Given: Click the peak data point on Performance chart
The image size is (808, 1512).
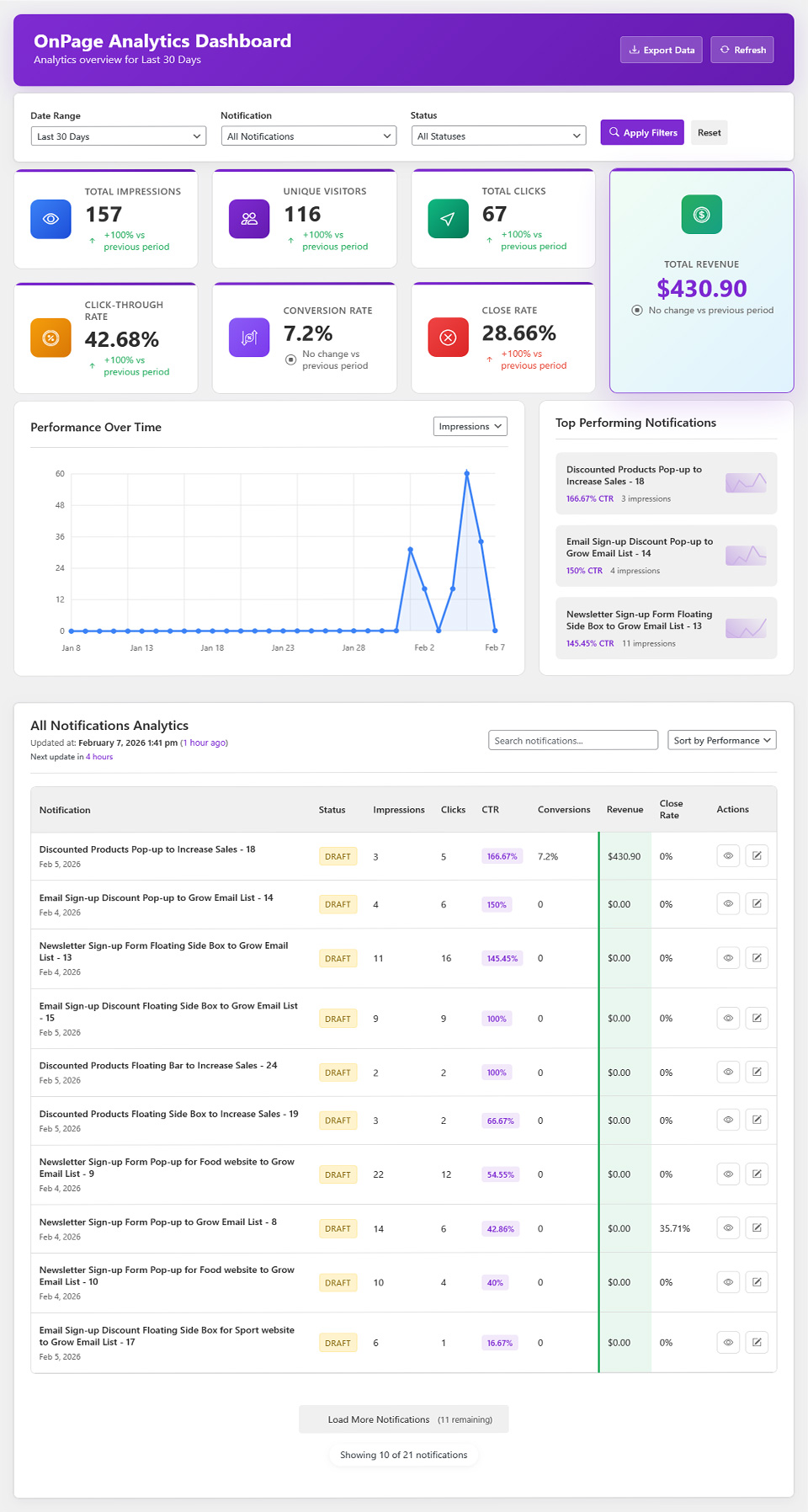Looking at the screenshot, I should (466, 474).
